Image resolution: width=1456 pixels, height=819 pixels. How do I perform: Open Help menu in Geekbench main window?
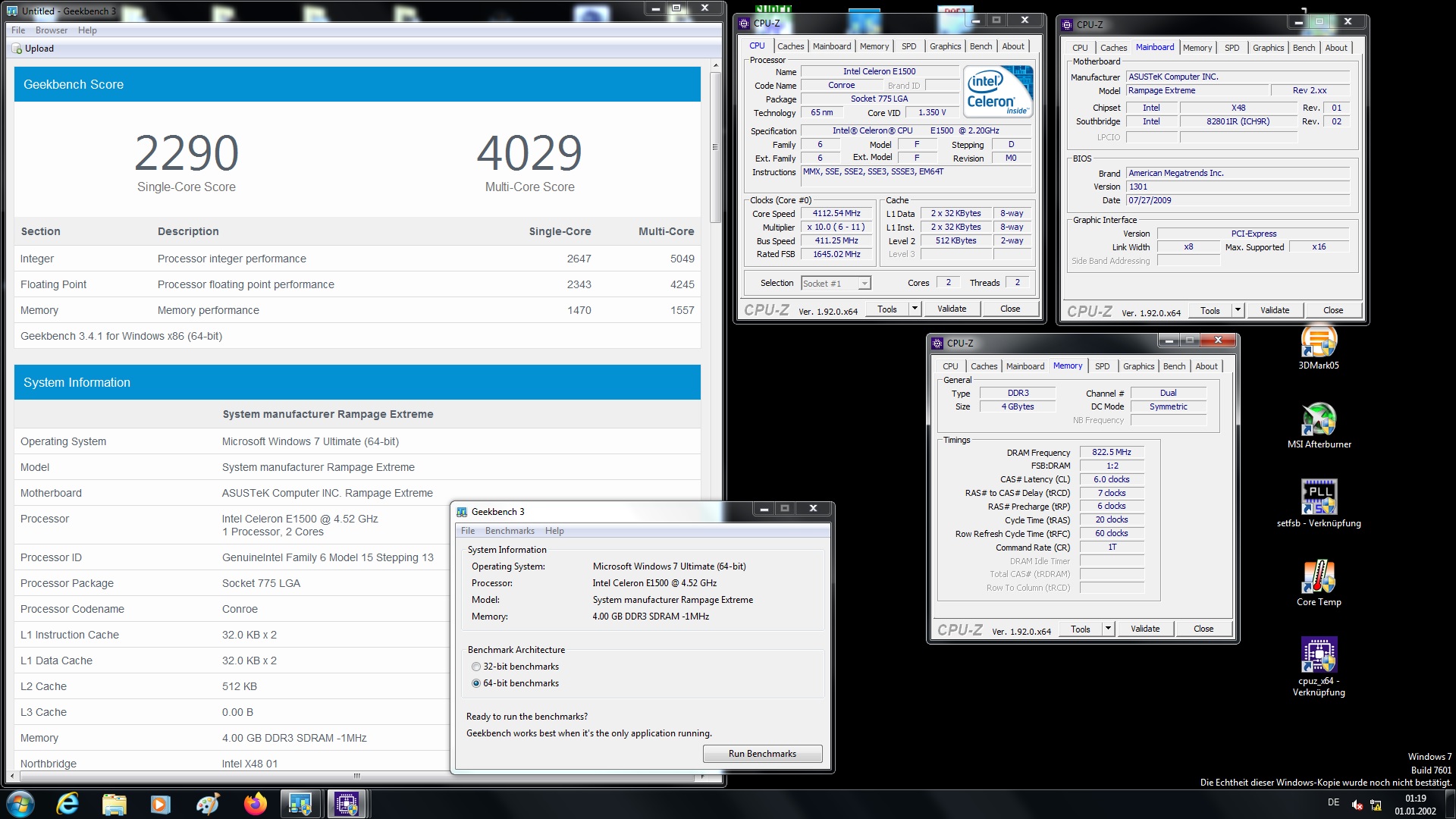click(x=87, y=30)
